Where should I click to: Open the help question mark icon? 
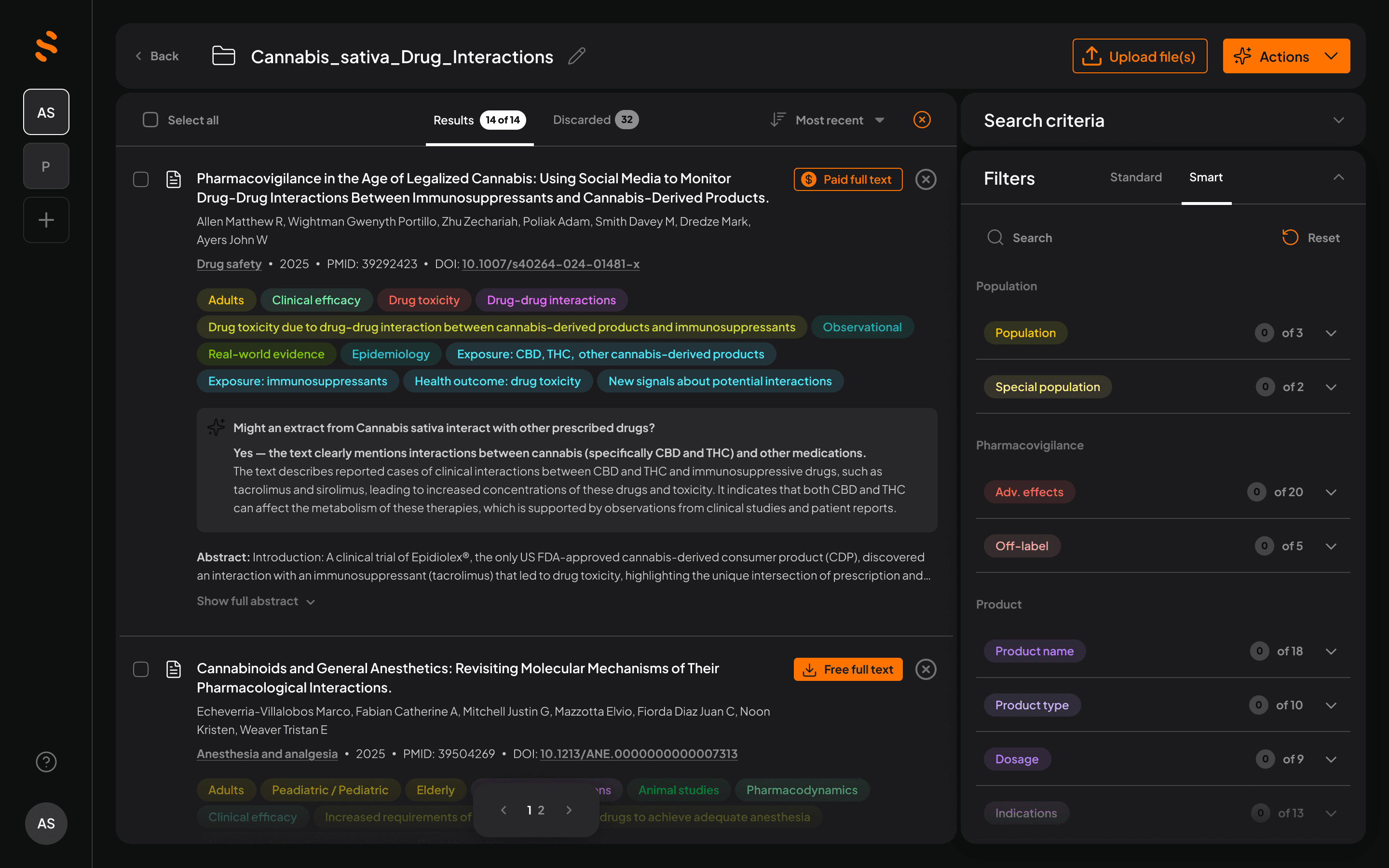point(46,762)
